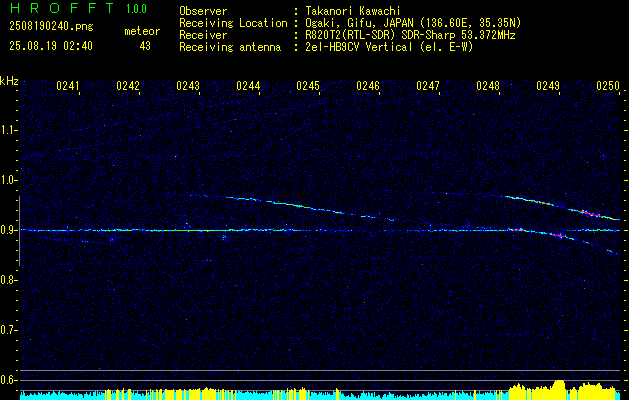Screen dimensions: 629x400
Task: Click the timestamp 25.08.19 02:40
Action: coord(51,46)
